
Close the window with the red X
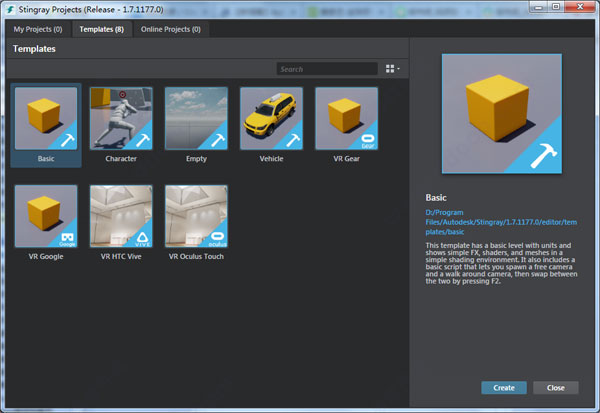pyautogui.click(x=580, y=7)
